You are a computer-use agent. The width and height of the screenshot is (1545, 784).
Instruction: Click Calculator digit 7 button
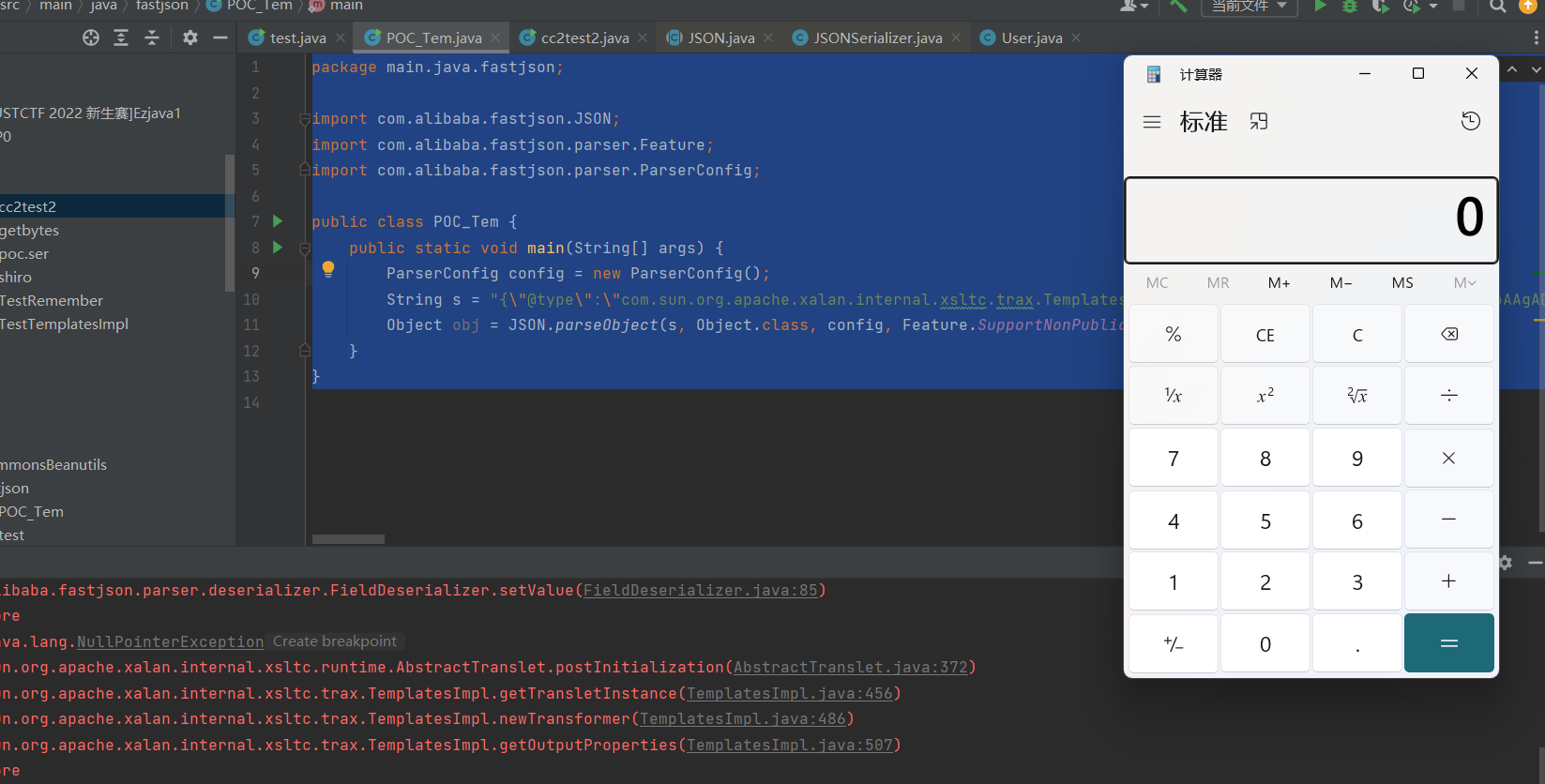tap(1173, 458)
